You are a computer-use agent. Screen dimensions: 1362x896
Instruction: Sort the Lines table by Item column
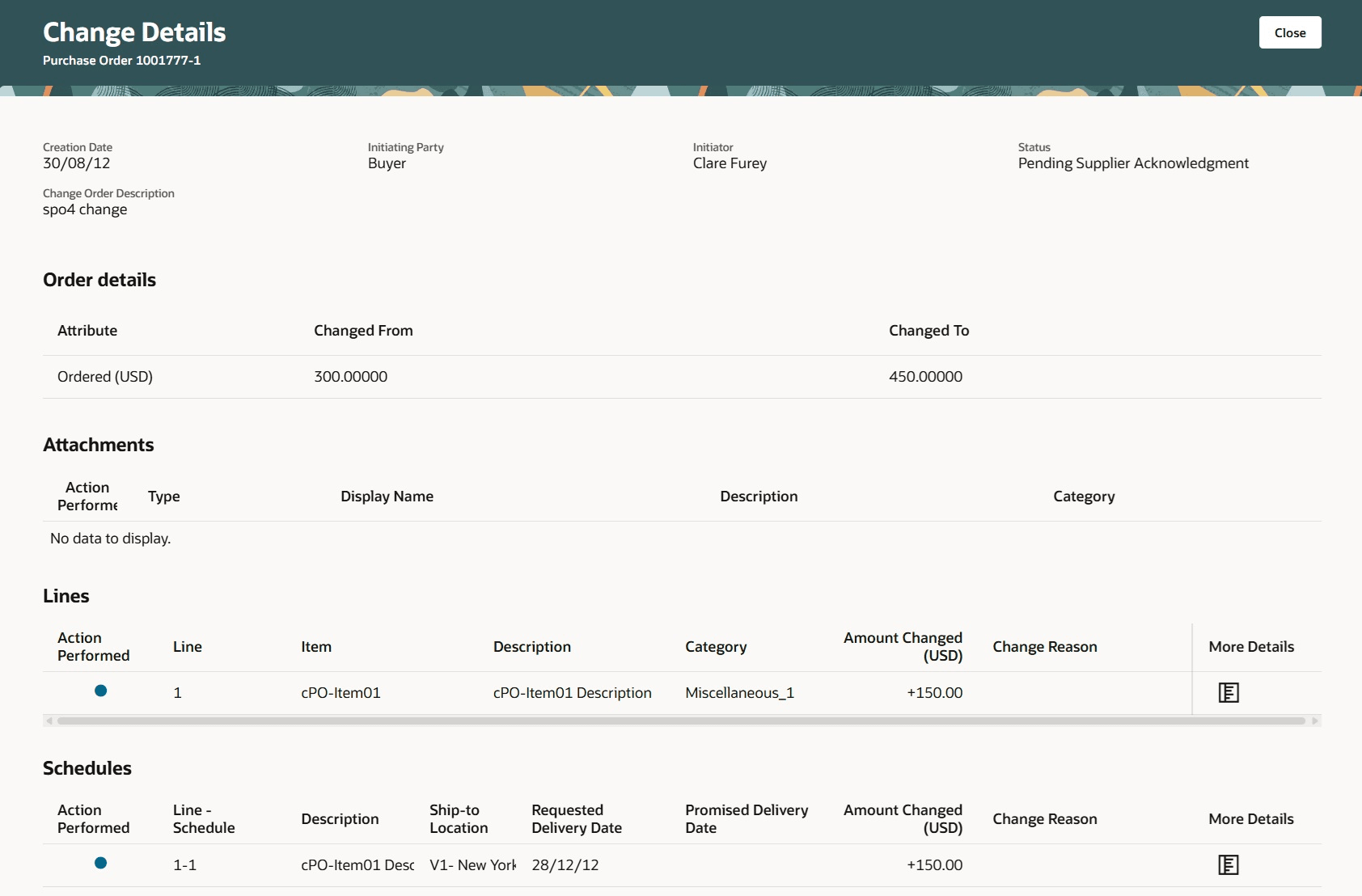click(315, 646)
